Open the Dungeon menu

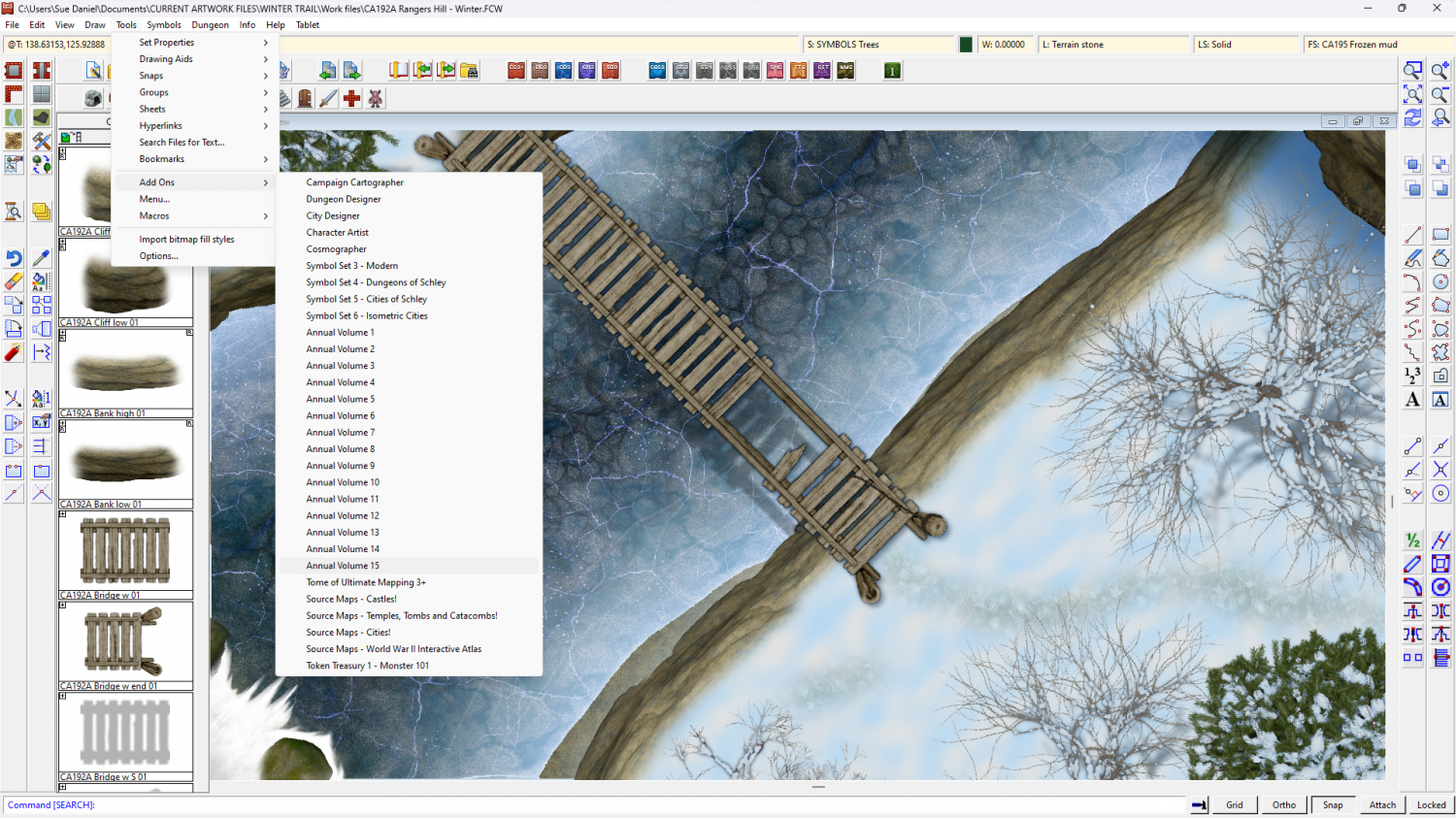(211, 25)
